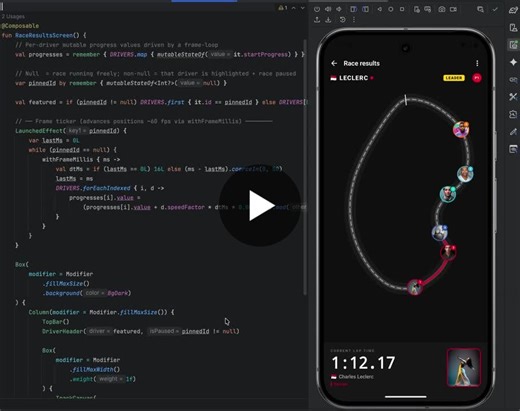This screenshot has height=411, width=520.
Task: Open the Gemini sparkle sidebar icon
Action: tap(513, 62)
